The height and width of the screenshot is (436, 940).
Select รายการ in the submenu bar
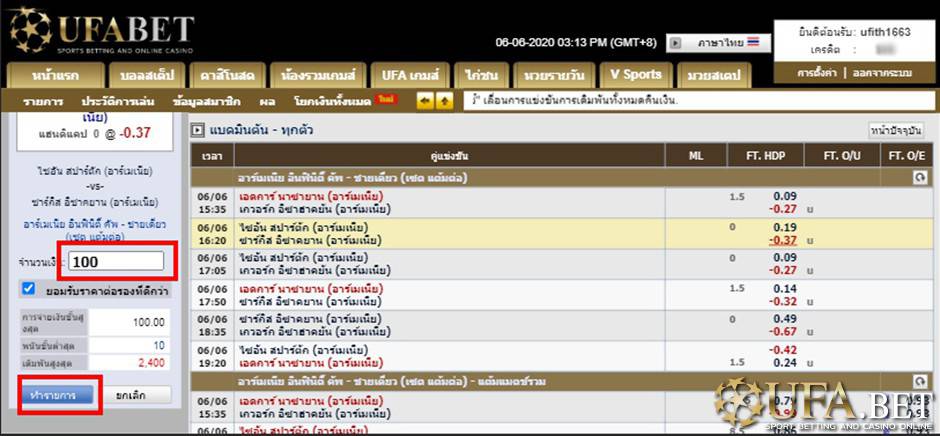[43, 102]
